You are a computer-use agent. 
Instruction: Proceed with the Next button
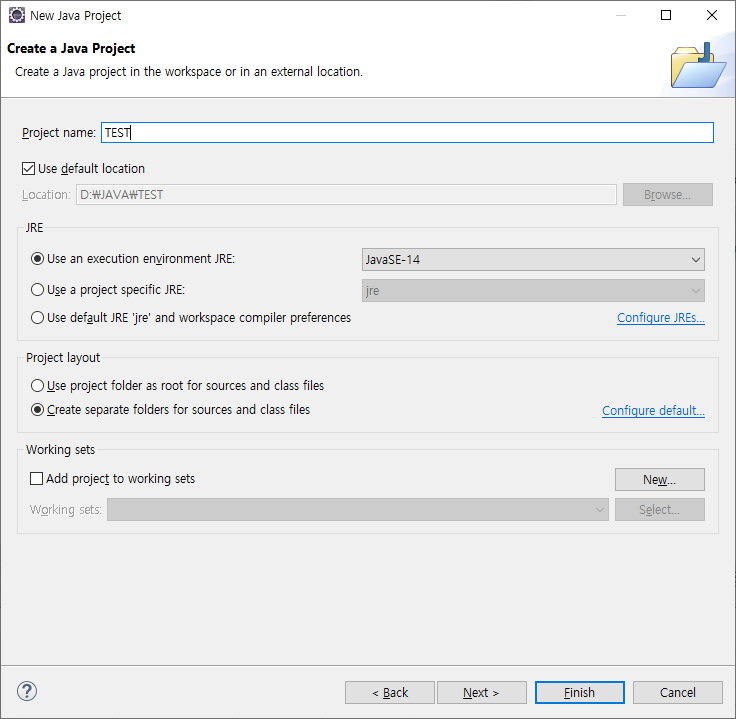pyautogui.click(x=482, y=693)
